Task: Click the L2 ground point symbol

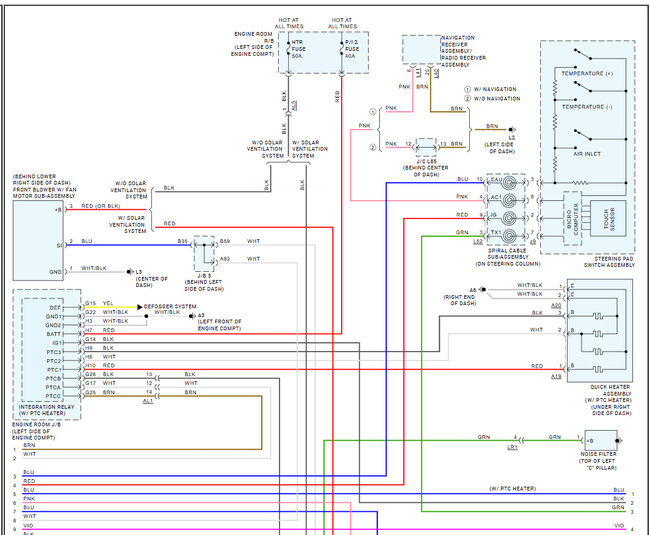Action: tap(512, 130)
